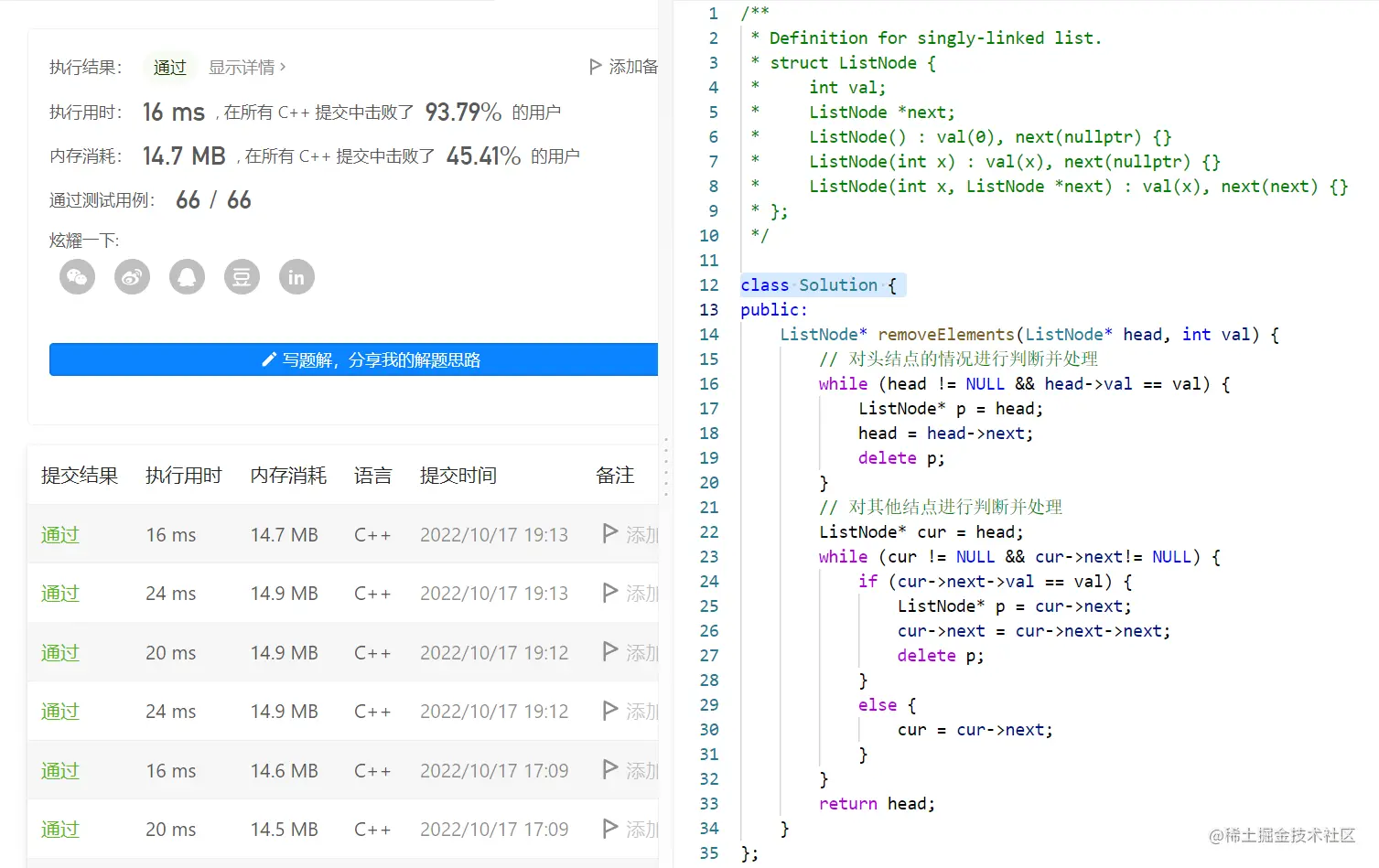
Task: Open 通过 link for 20 ms 19:12 submission
Action: tap(60, 653)
